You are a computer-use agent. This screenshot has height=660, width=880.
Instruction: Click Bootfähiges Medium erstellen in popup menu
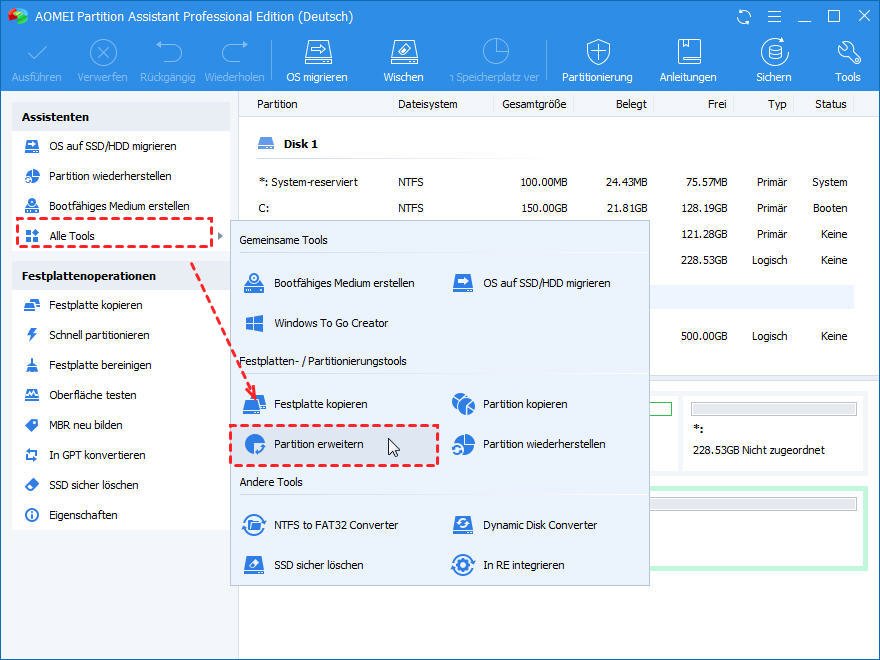(x=329, y=283)
